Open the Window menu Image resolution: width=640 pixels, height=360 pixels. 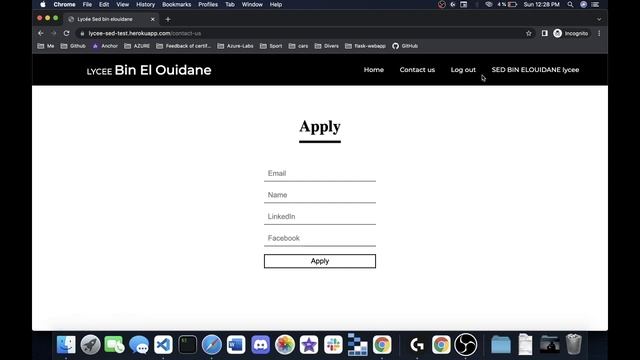[x=252, y=4]
